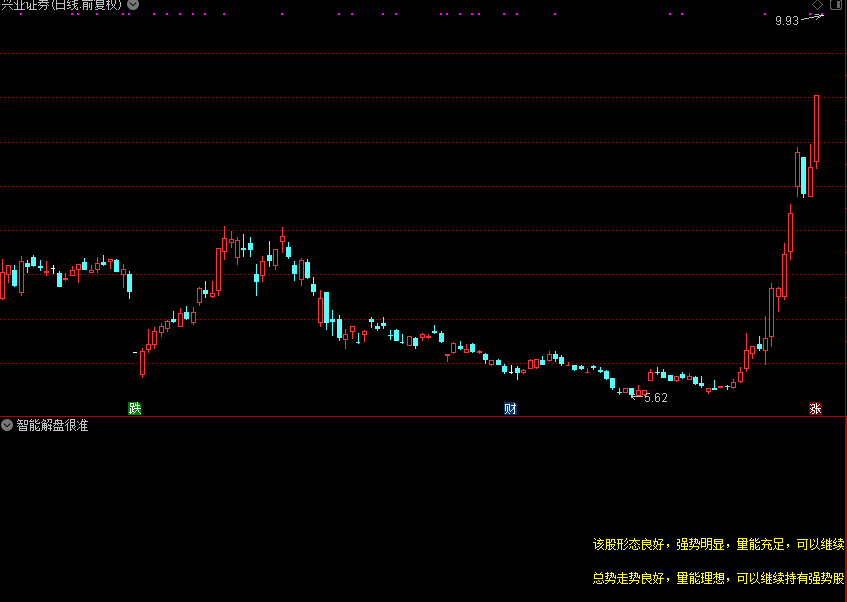Click the green 跌 event marker
847x602 pixels.
[135, 409]
